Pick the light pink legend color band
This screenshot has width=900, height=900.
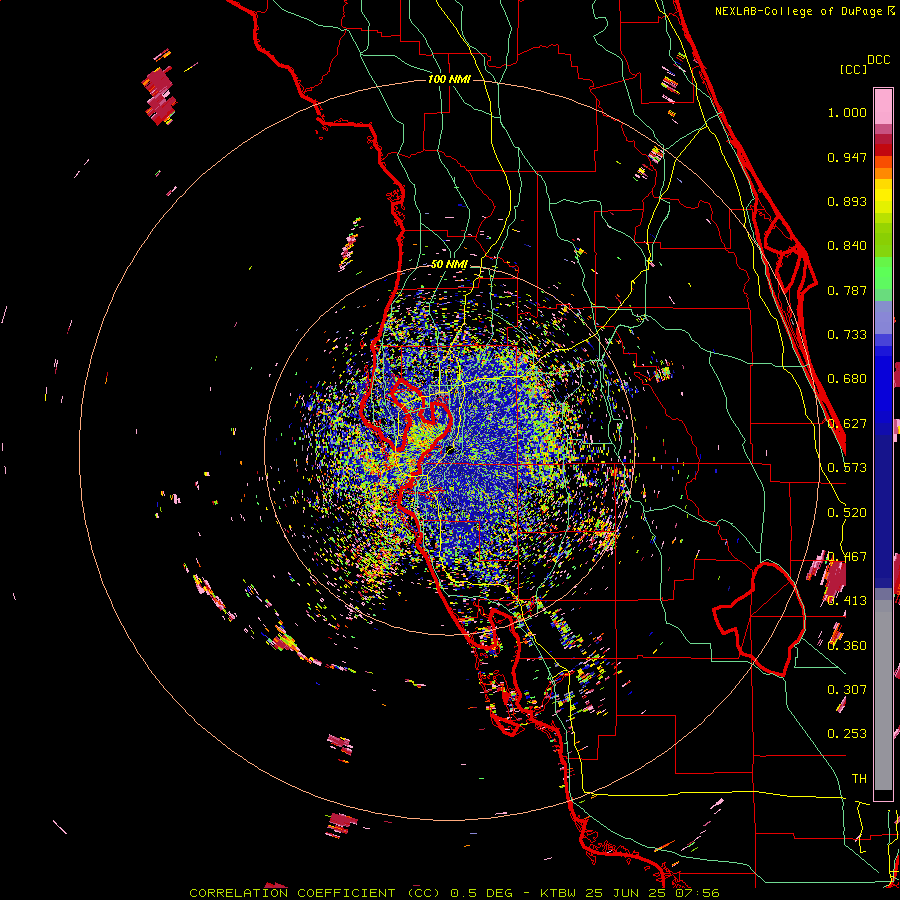883,106
